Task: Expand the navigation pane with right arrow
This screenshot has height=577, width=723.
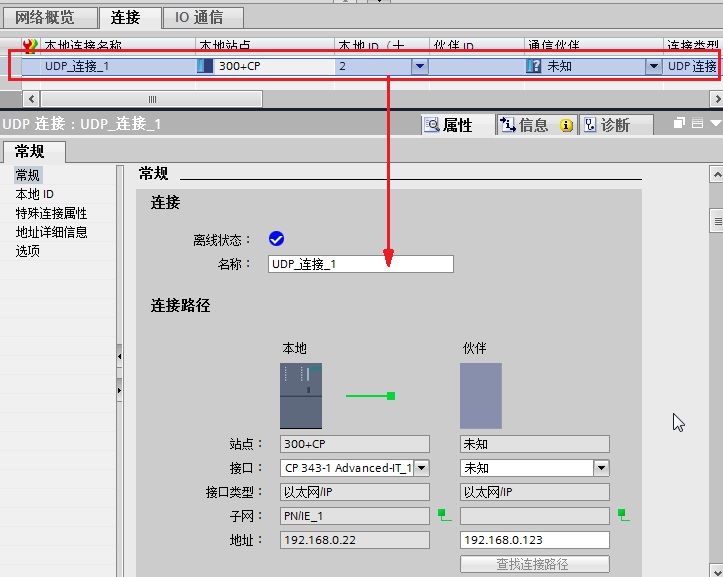Action: (119, 390)
